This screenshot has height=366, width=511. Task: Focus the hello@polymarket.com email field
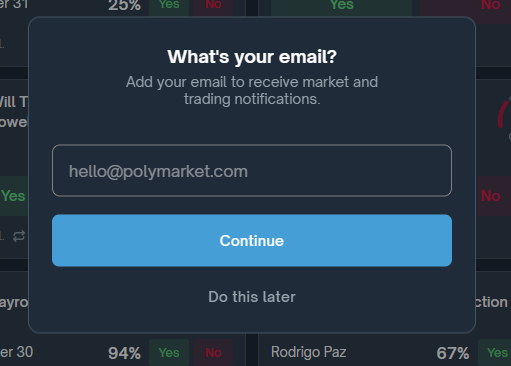(252, 170)
